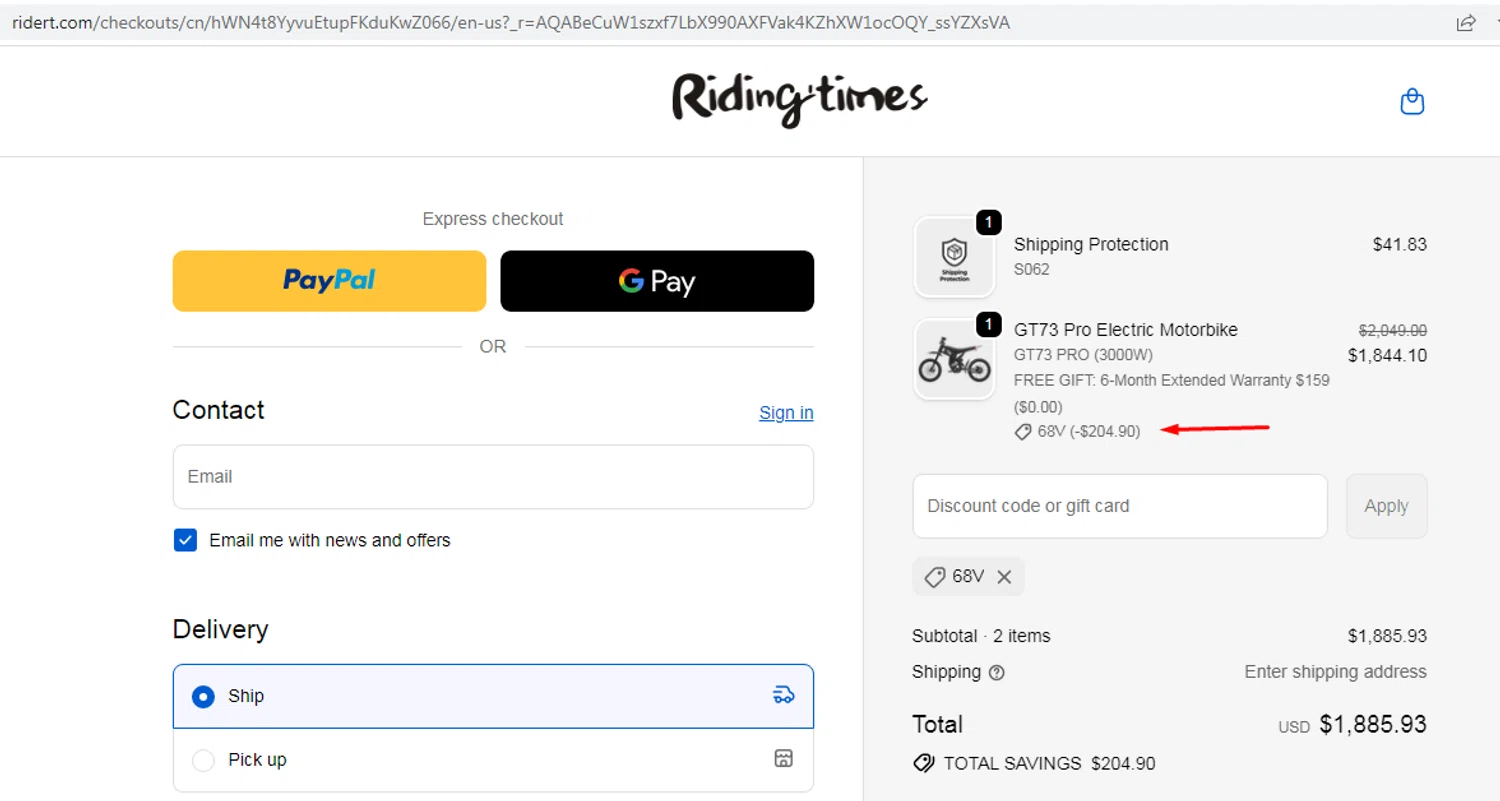Image resolution: width=1500 pixels, height=801 pixels.
Task: Click the GT73 PRO (3000W) variant text
Action: pos(1083,355)
